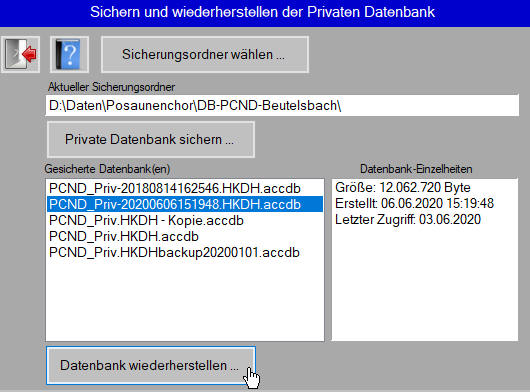
Task: Click the blue window title bar text
Action: coord(262,12)
